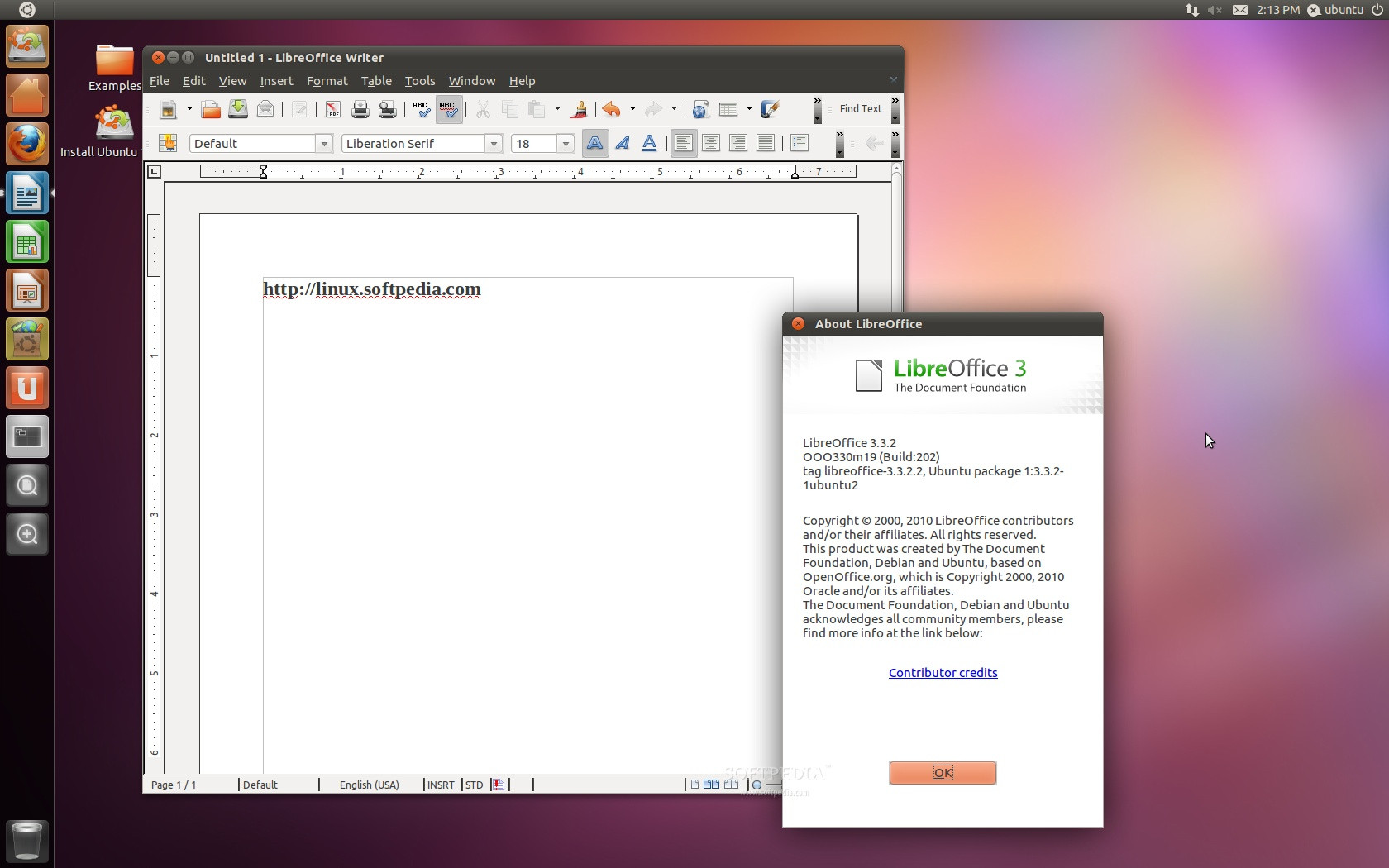Toggle Numbering list on/off
The image size is (1389, 868).
tap(800, 143)
